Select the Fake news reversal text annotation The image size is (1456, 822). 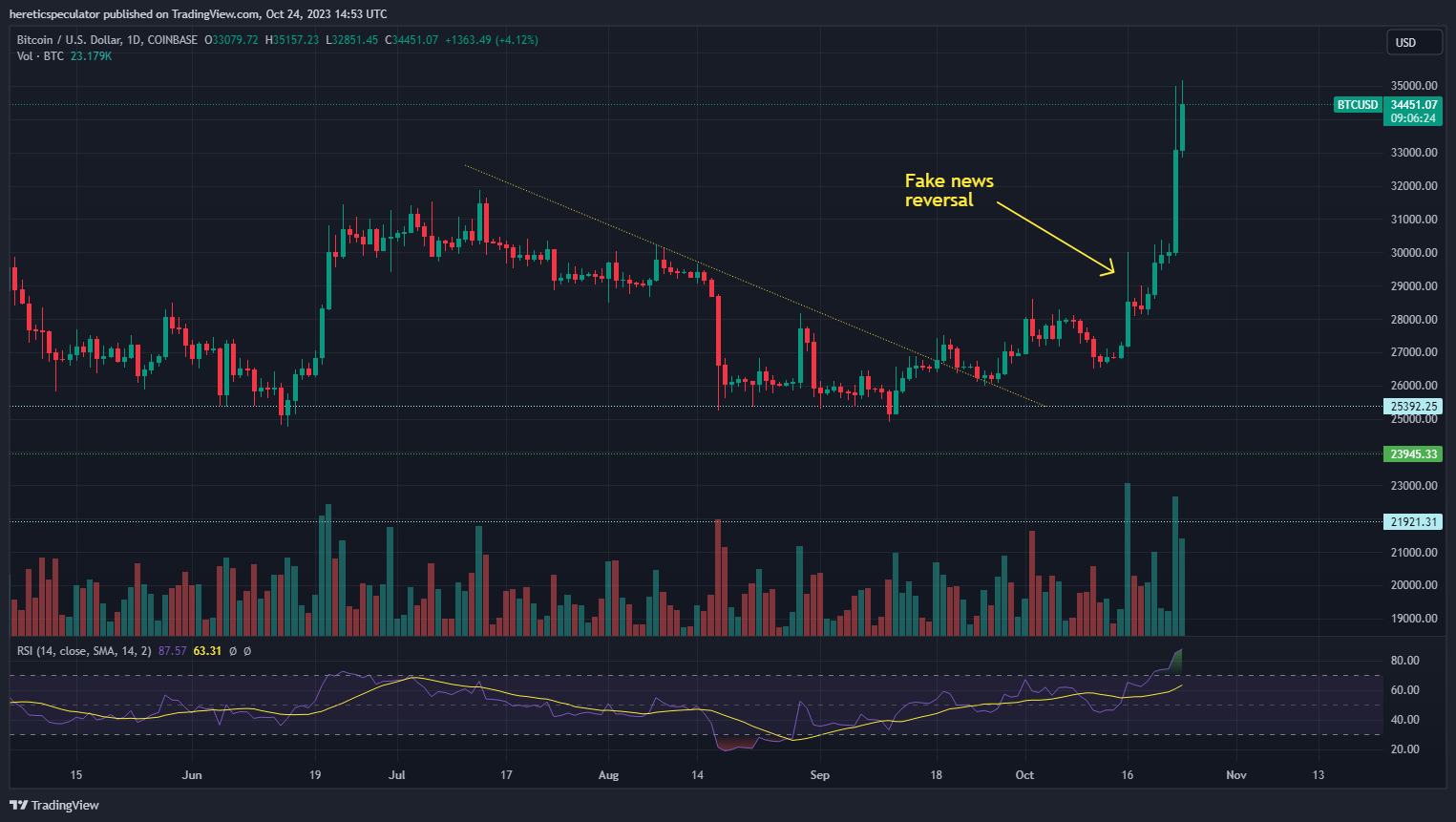click(949, 190)
